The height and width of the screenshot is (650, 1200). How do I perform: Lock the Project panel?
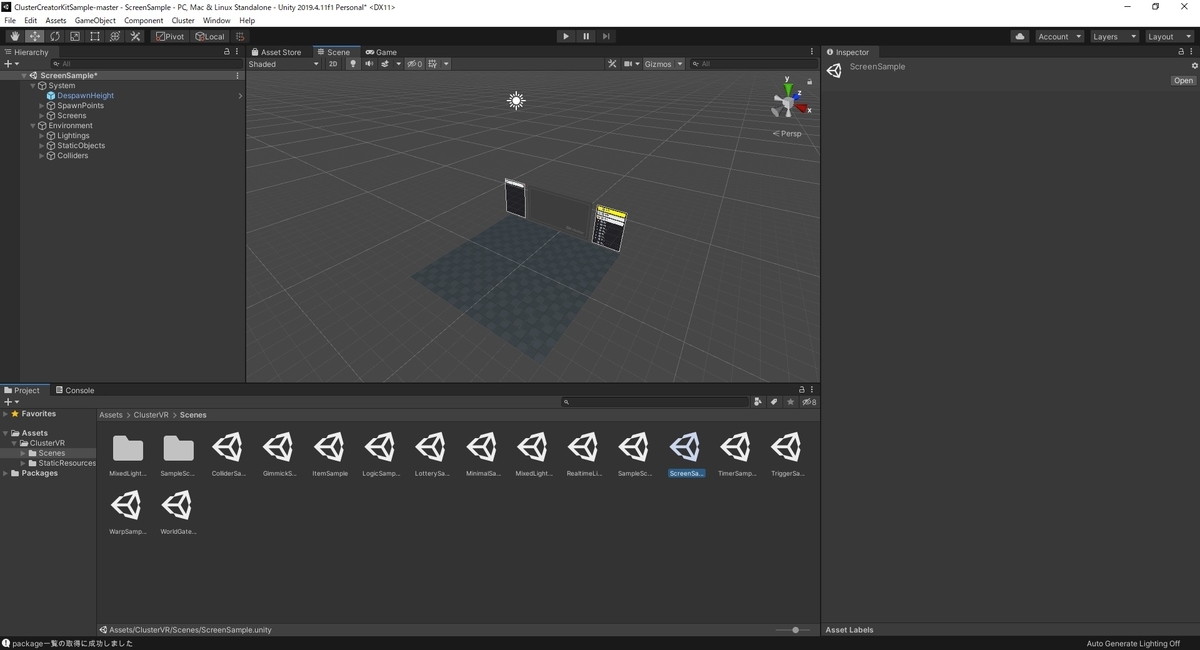coord(802,390)
